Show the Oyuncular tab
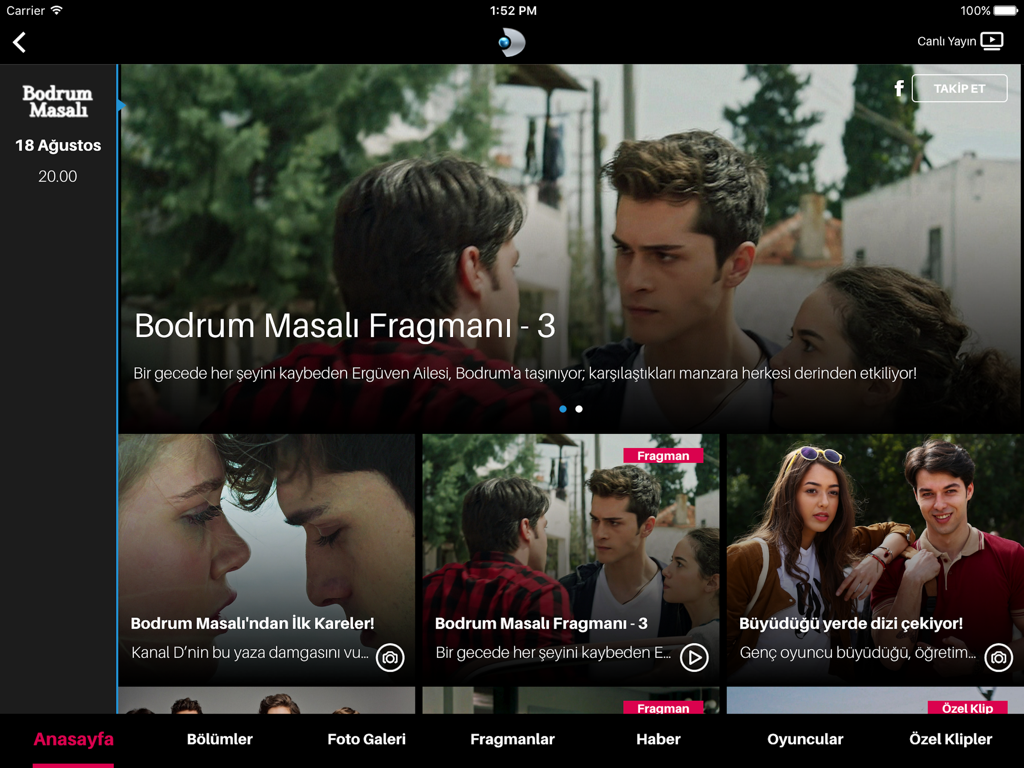Viewport: 1024px width, 768px height. point(805,740)
